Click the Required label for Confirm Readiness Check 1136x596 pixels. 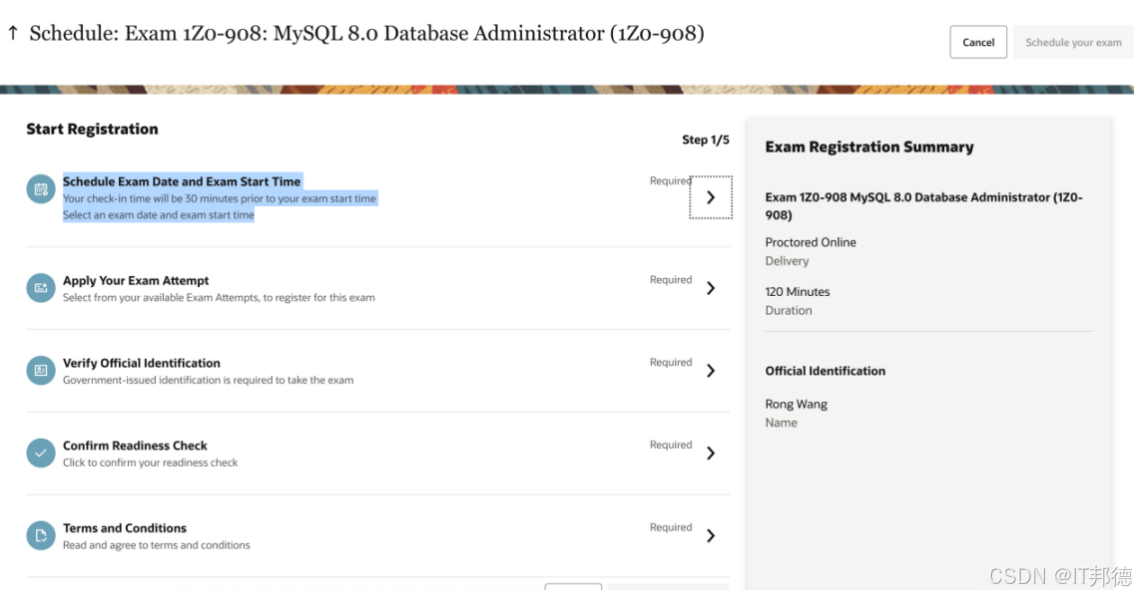(x=671, y=445)
